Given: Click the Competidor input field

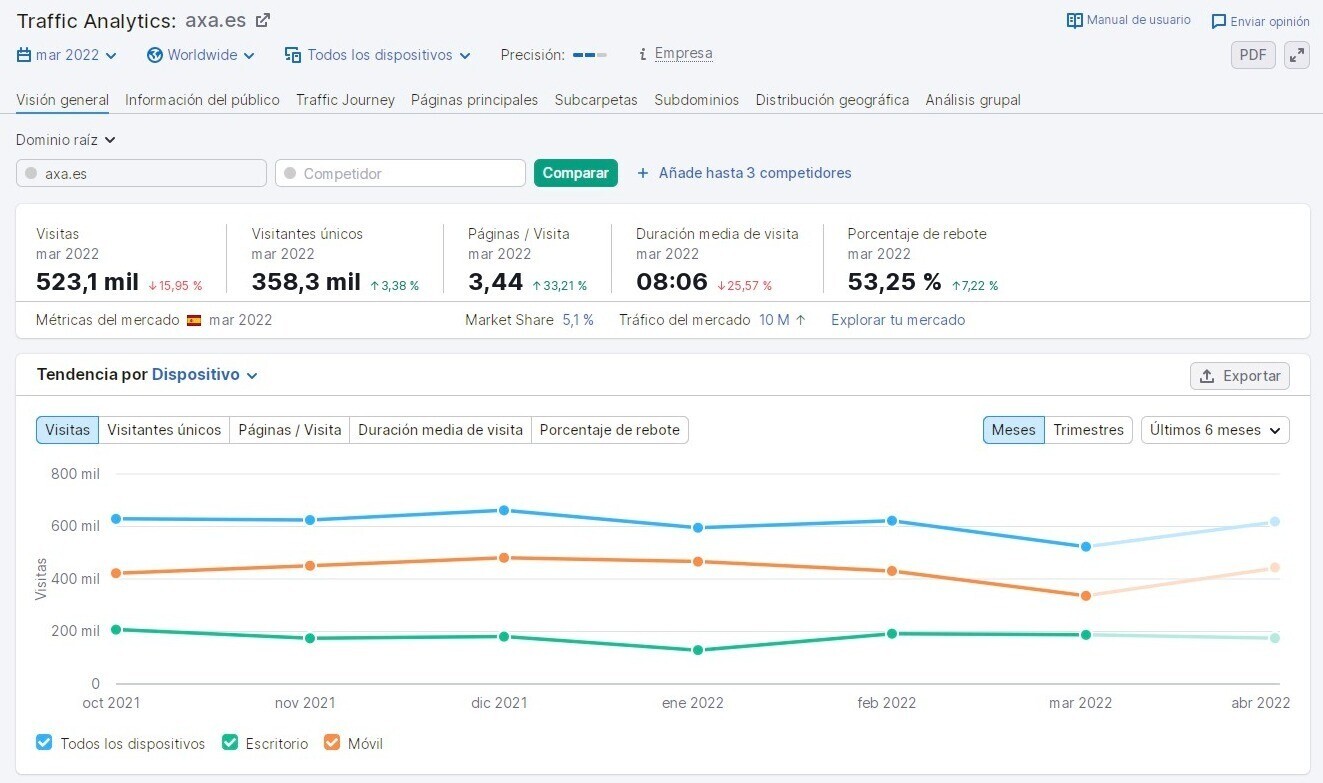Looking at the screenshot, I should pos(400,173).
